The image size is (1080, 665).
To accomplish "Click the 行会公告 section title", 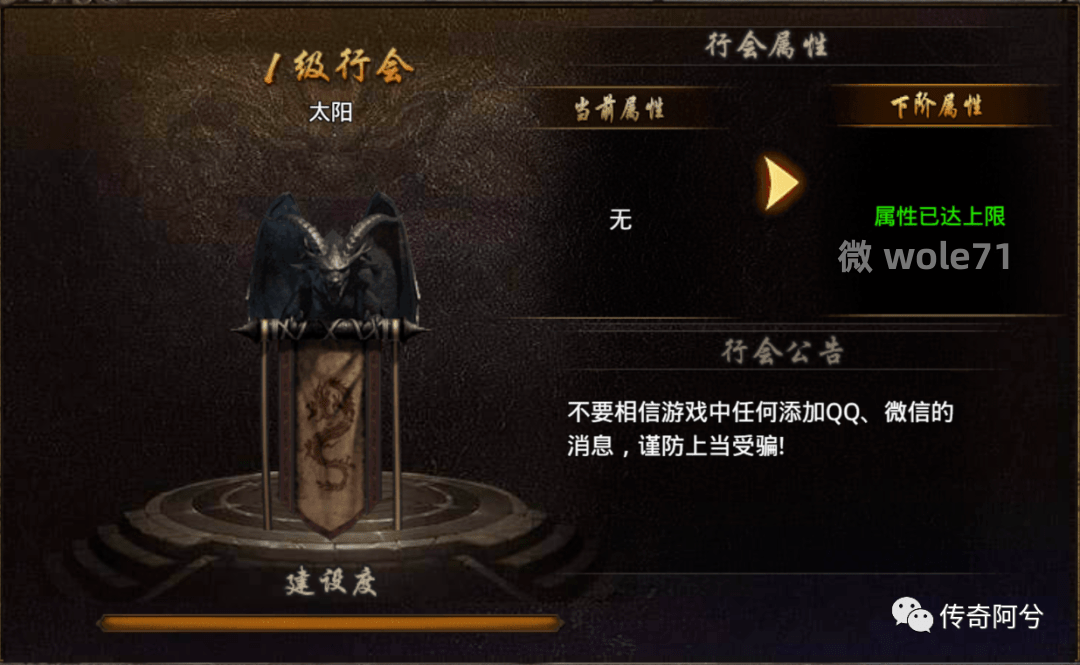I will [782, 351].
